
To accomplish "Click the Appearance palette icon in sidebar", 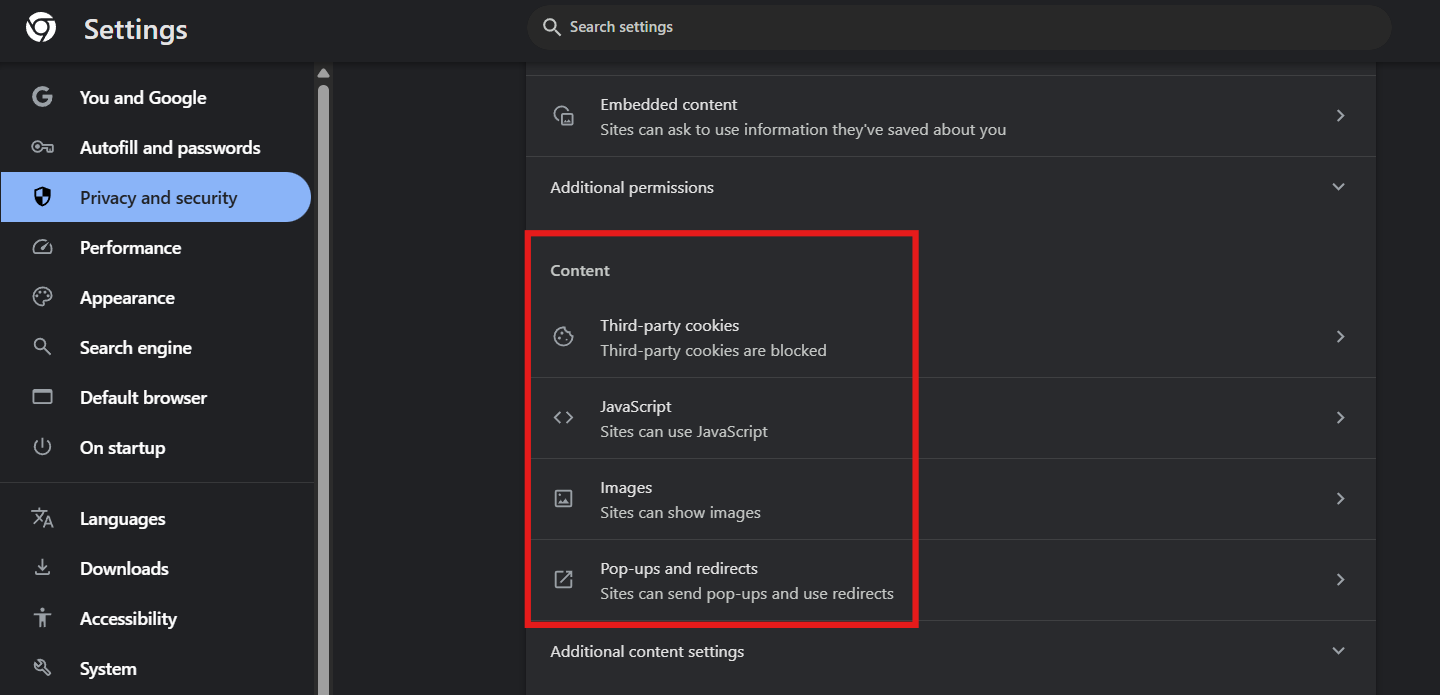I will click(42, 297).
